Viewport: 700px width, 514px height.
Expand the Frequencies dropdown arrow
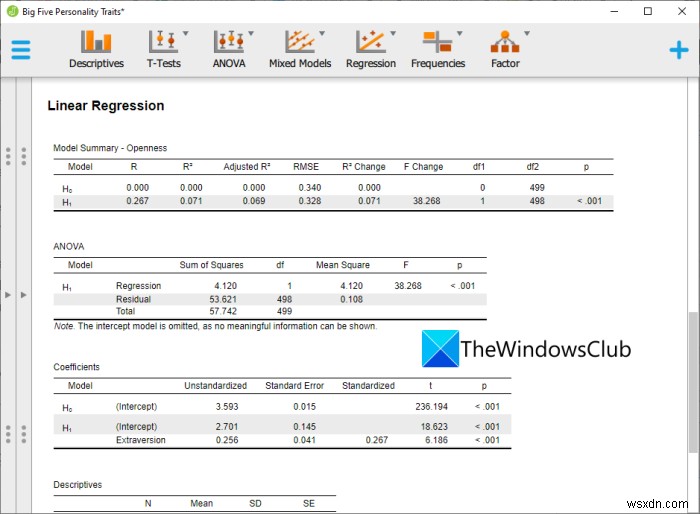click(x=460, y=33)
